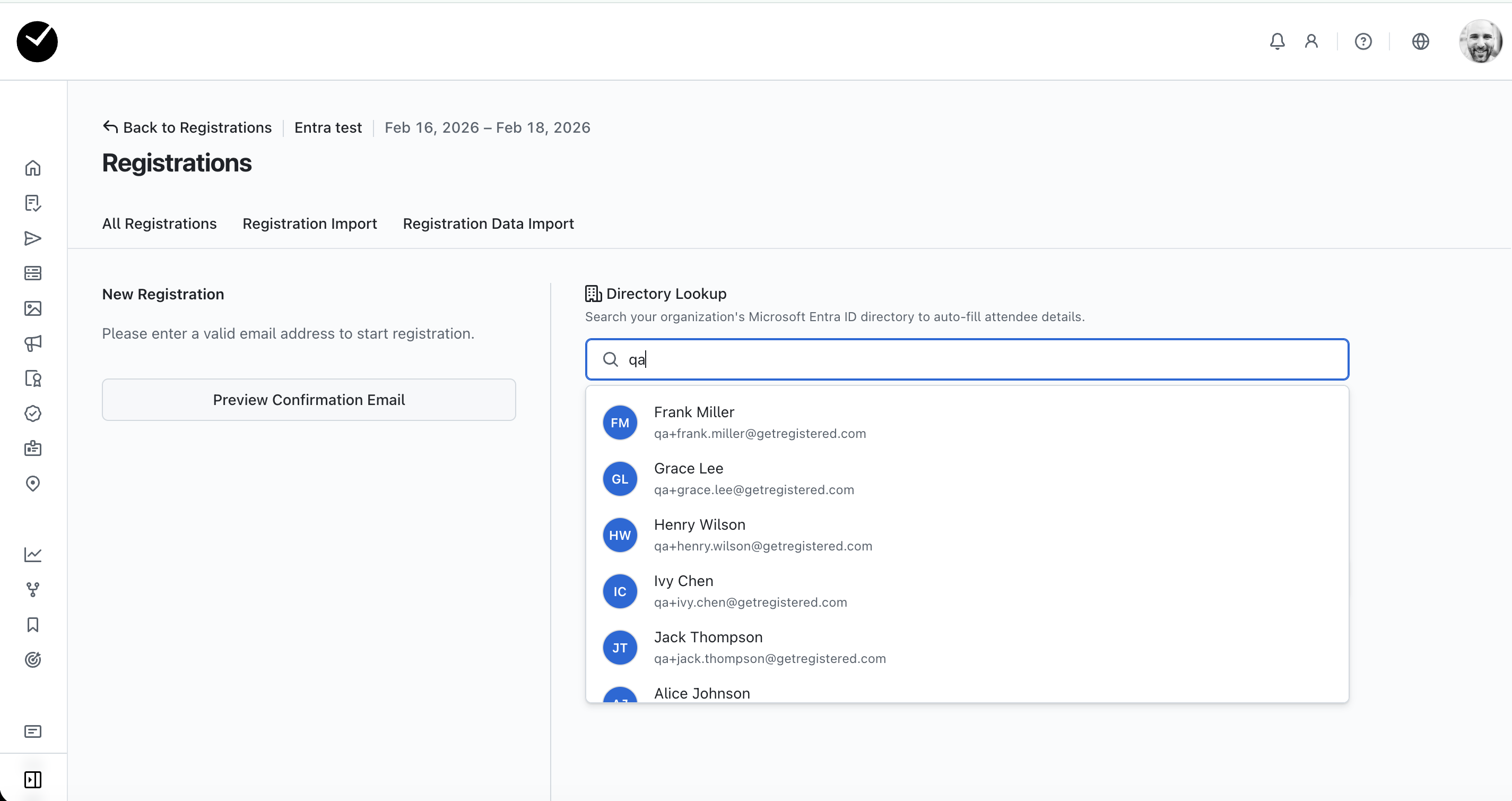This screenshot has height=801, width=1512.
Task: Open the bookmark sidebar icon
Action: pos(33,624)
